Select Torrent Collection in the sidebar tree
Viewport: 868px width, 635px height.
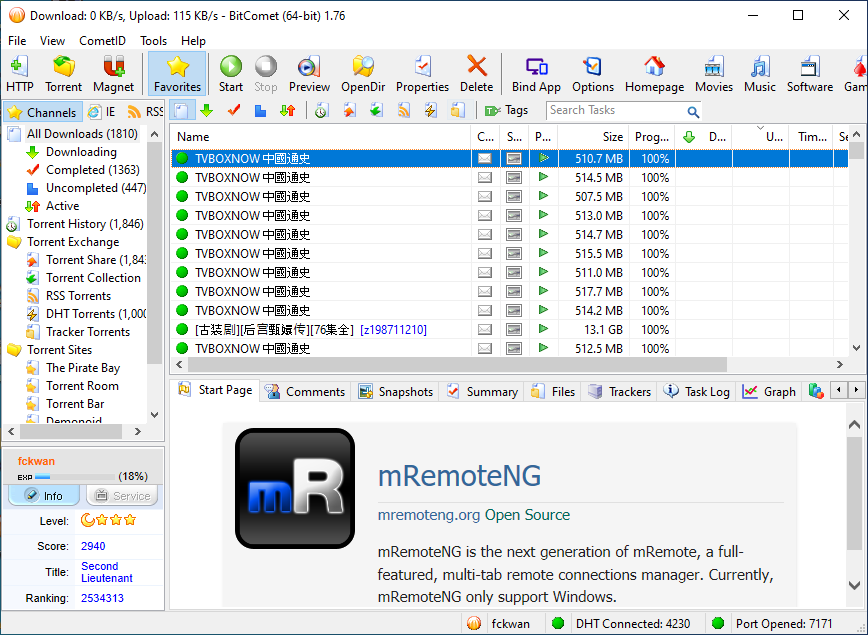coord(93,278)
